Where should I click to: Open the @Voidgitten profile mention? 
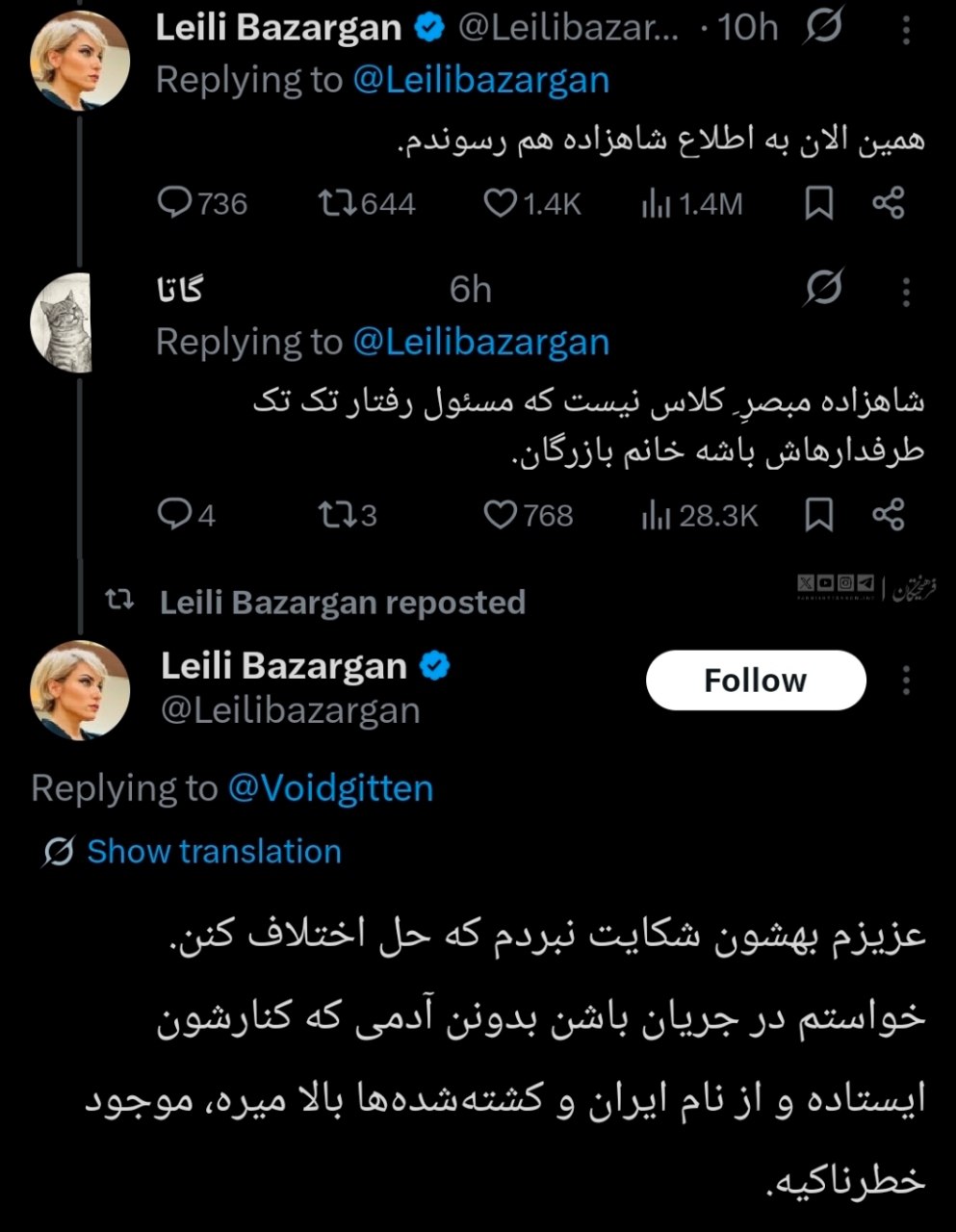tap(330, 788)
